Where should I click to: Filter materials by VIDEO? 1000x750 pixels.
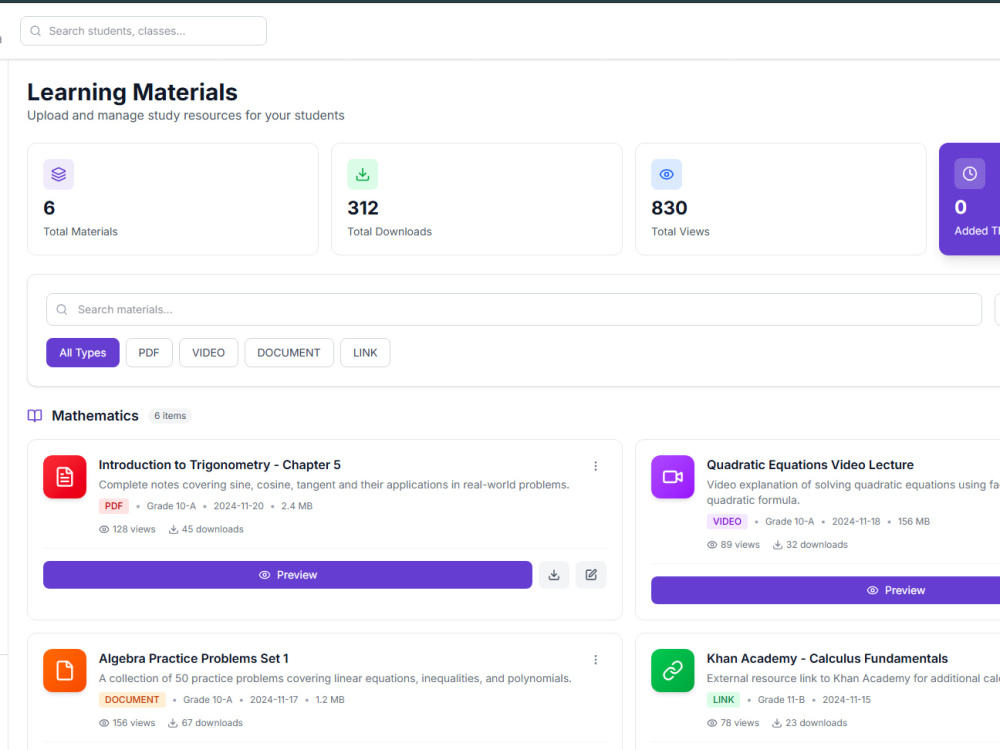click(209, 353)
